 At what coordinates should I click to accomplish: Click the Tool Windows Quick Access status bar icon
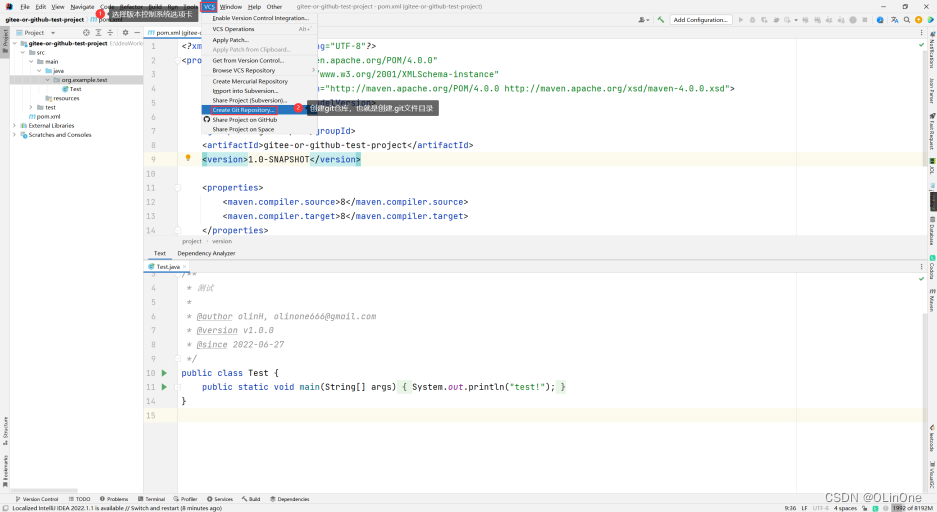coord(5,508)
